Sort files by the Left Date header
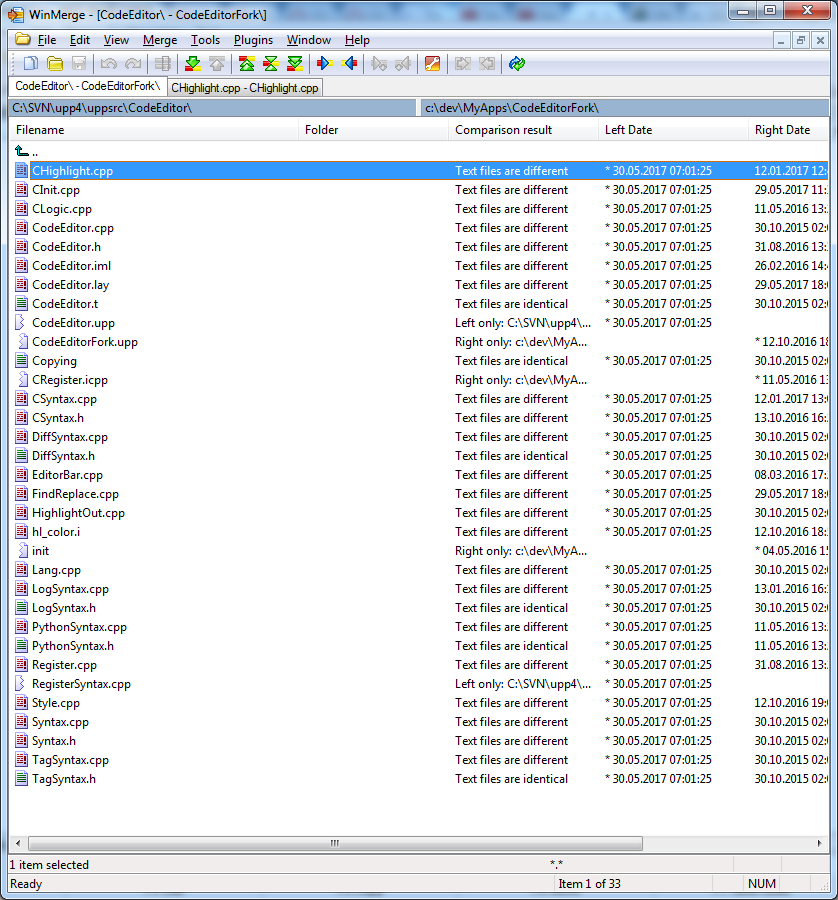 pyautogui.click(x=628, y=130)
